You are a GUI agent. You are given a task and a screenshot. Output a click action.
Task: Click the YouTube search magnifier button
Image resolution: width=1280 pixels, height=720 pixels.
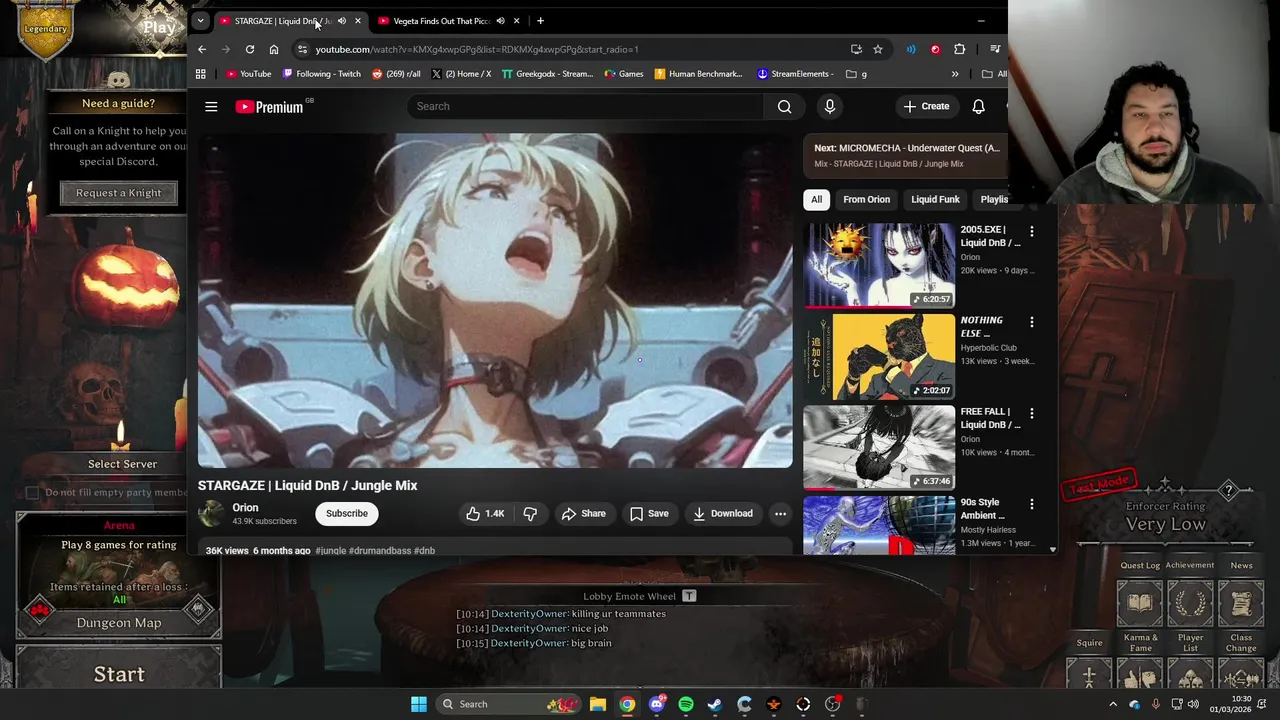784,106
